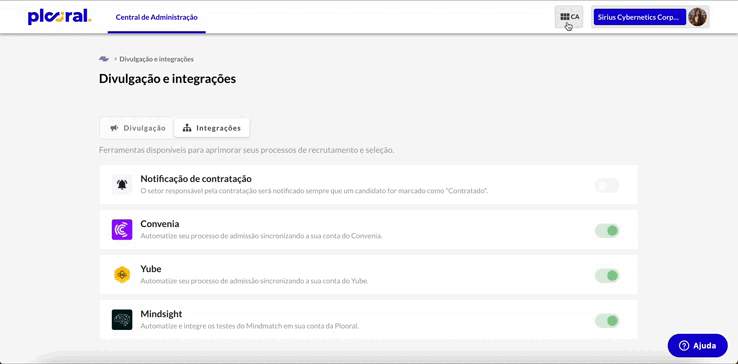Click the Ajuda help button
This screenshot has height=364, width=738.
pyautogui.click(x=698, y=346)
